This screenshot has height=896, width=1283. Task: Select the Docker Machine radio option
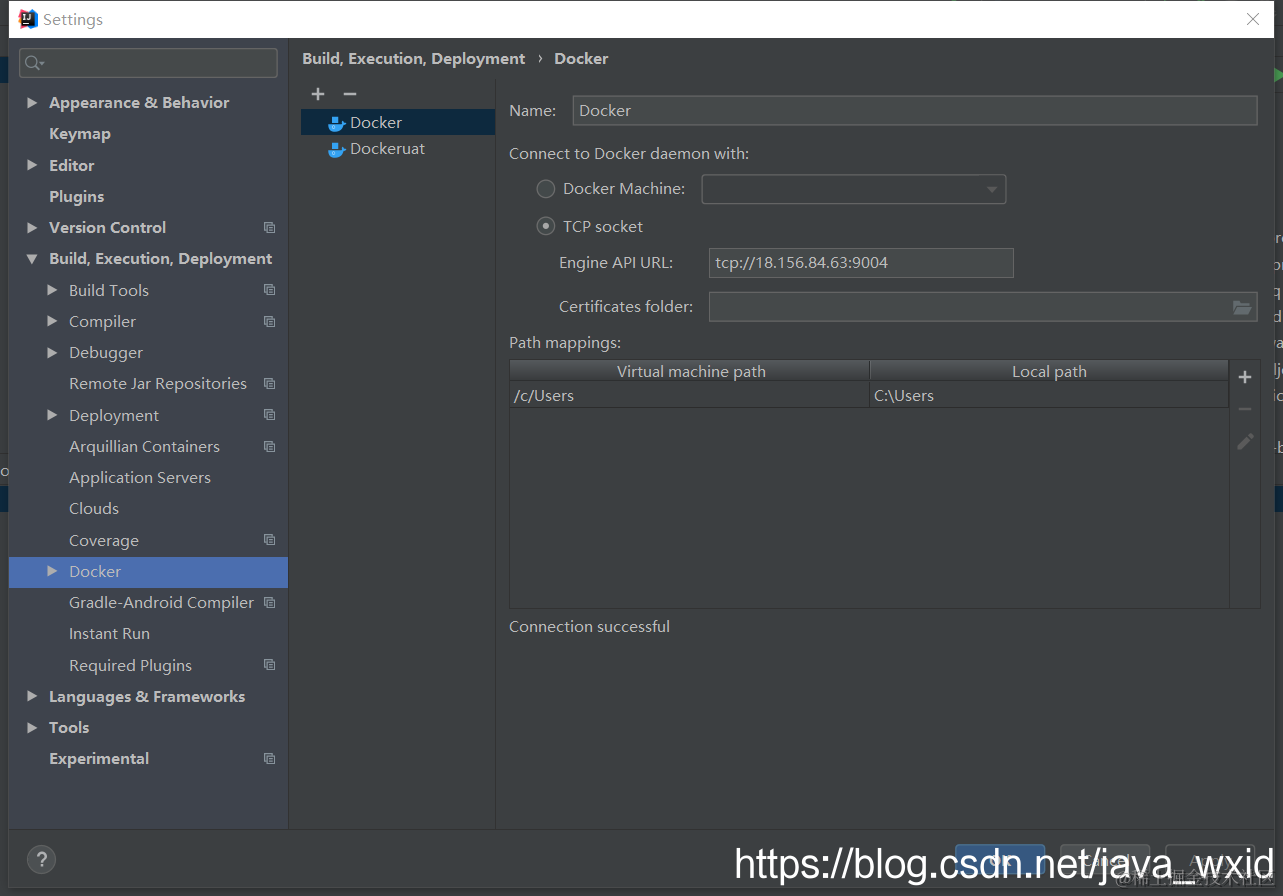[x=546, y=189]
